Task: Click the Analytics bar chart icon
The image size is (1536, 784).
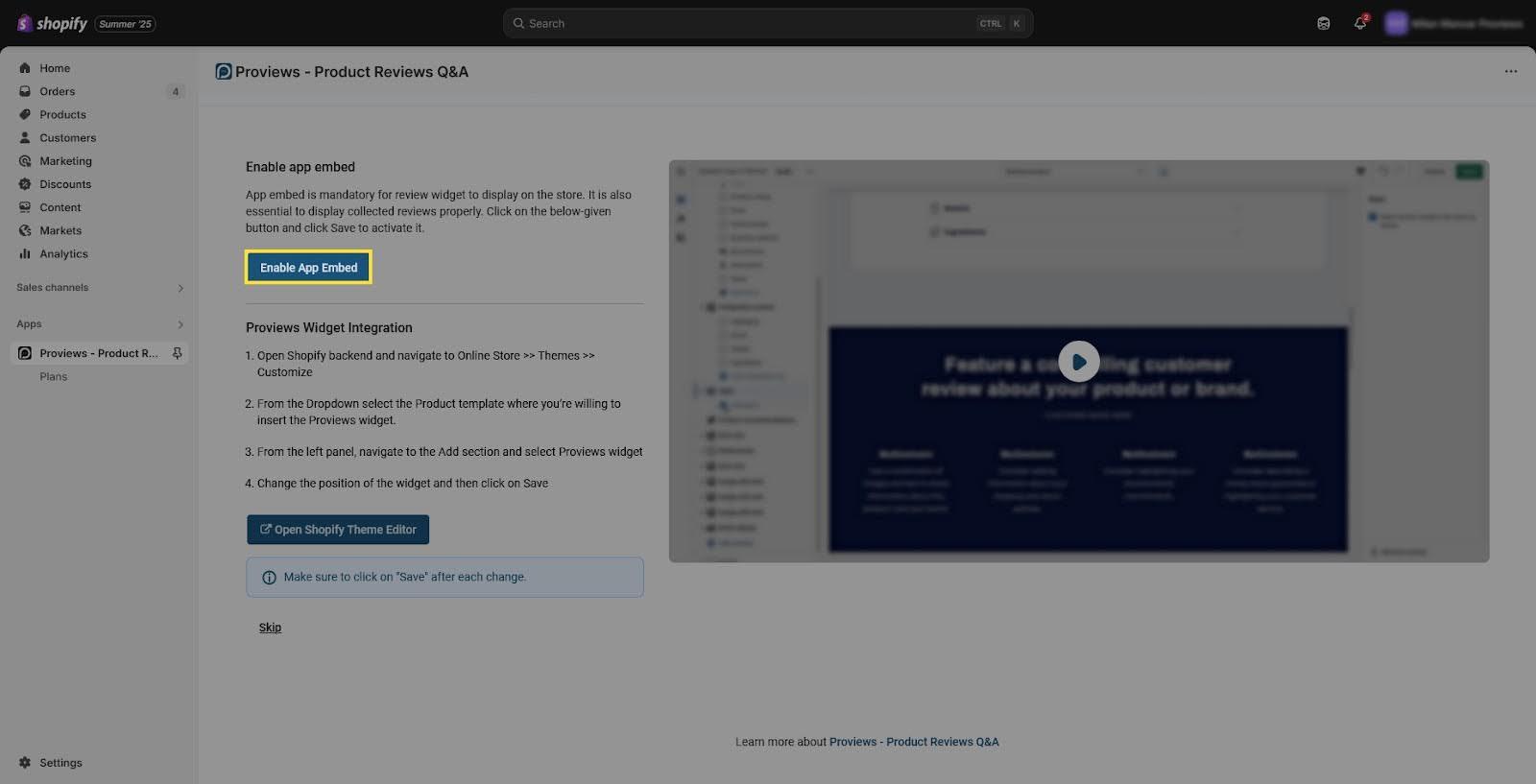Action: point(25,254)
